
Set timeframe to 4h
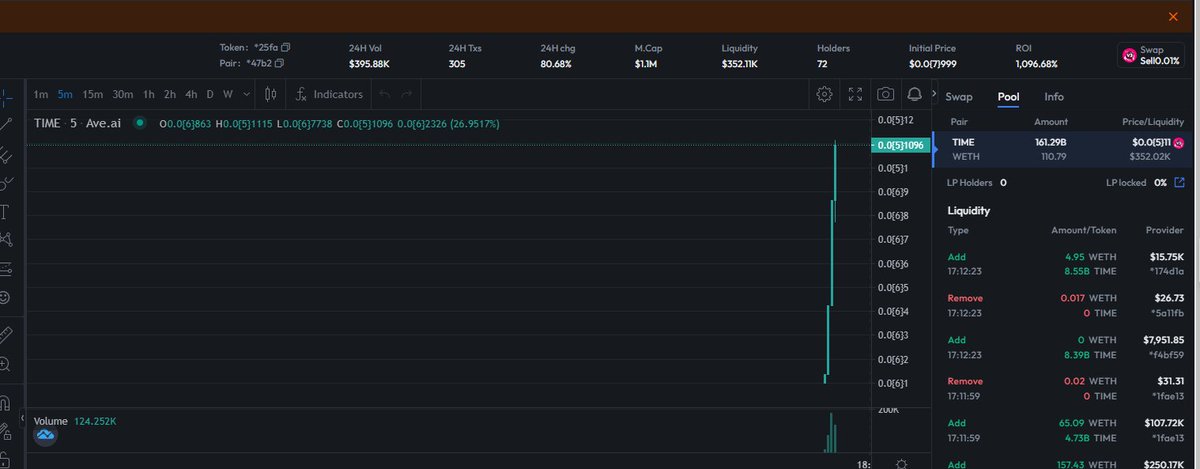[x=191, y=94]
